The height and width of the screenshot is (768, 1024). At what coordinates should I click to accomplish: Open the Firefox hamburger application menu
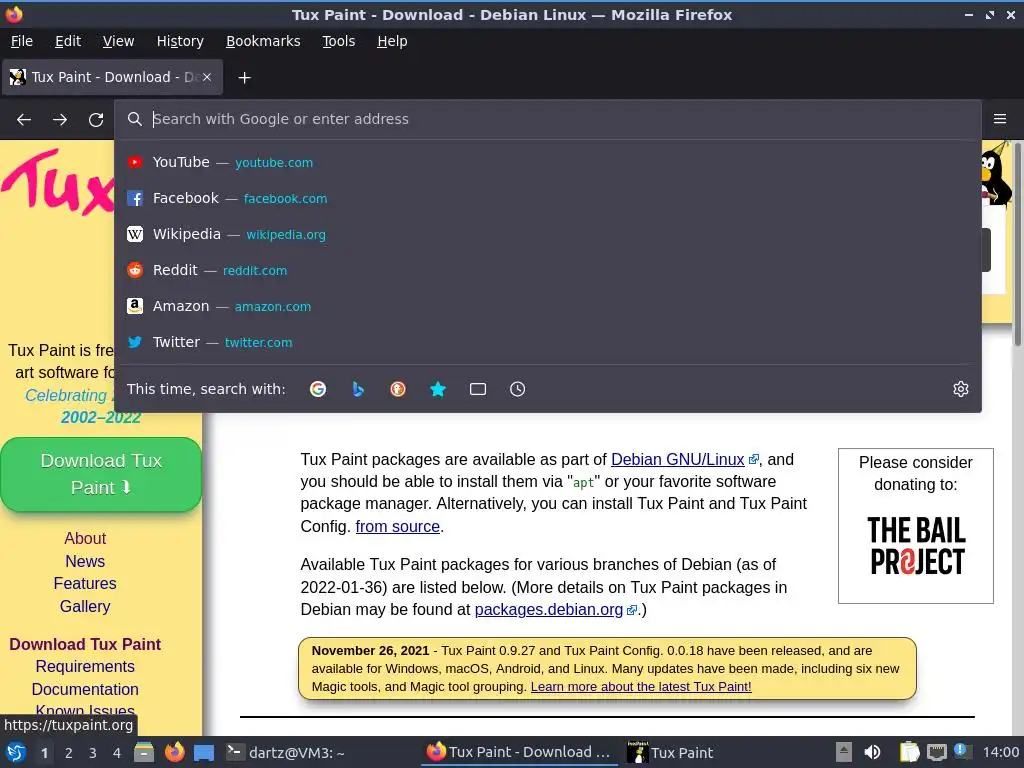(x=999, y=119)
